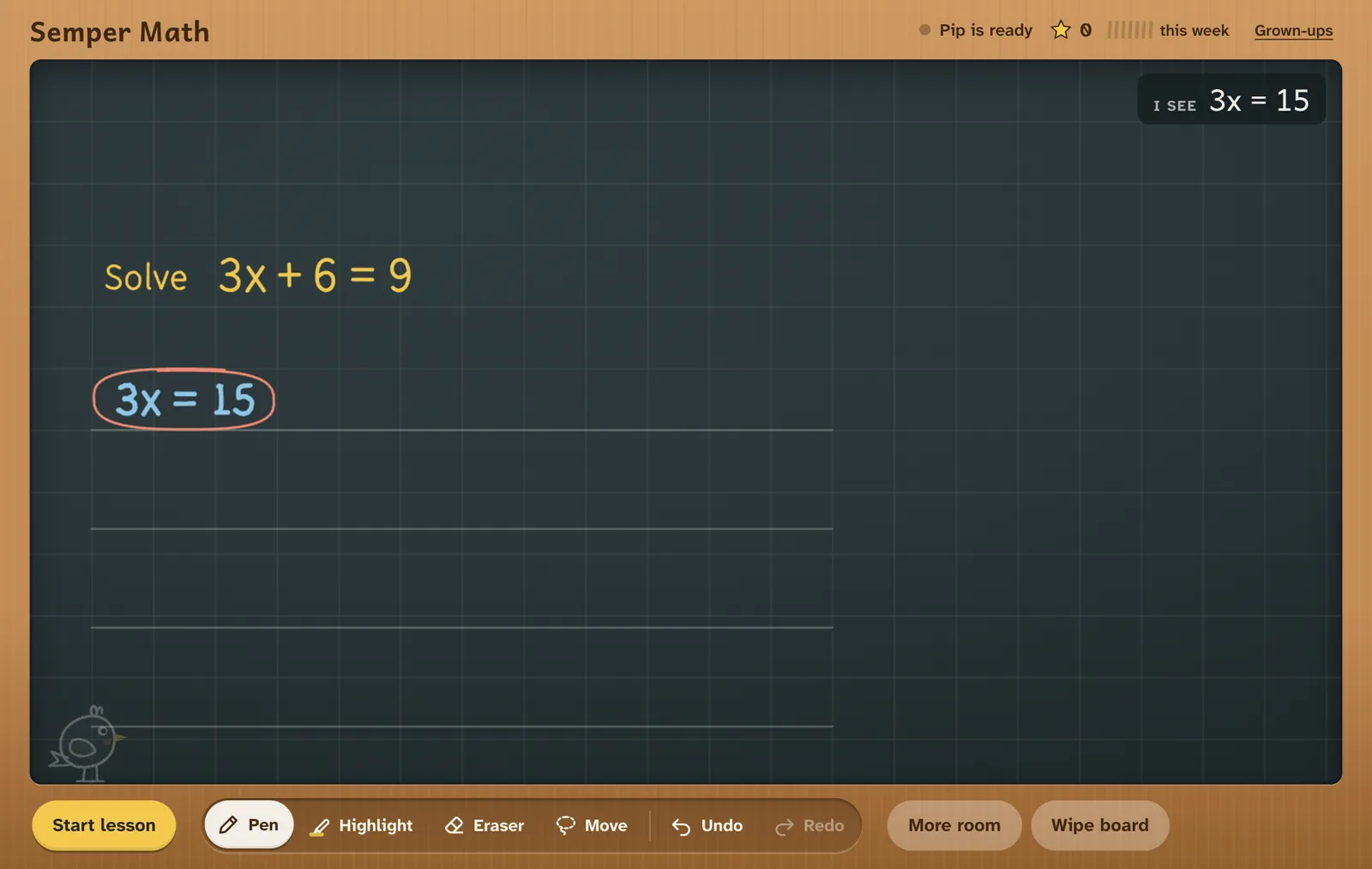The height and width of the screenshot is (869, 1372).
Task: Click the 'Pip is ready' status
Action: coord(976,30)
